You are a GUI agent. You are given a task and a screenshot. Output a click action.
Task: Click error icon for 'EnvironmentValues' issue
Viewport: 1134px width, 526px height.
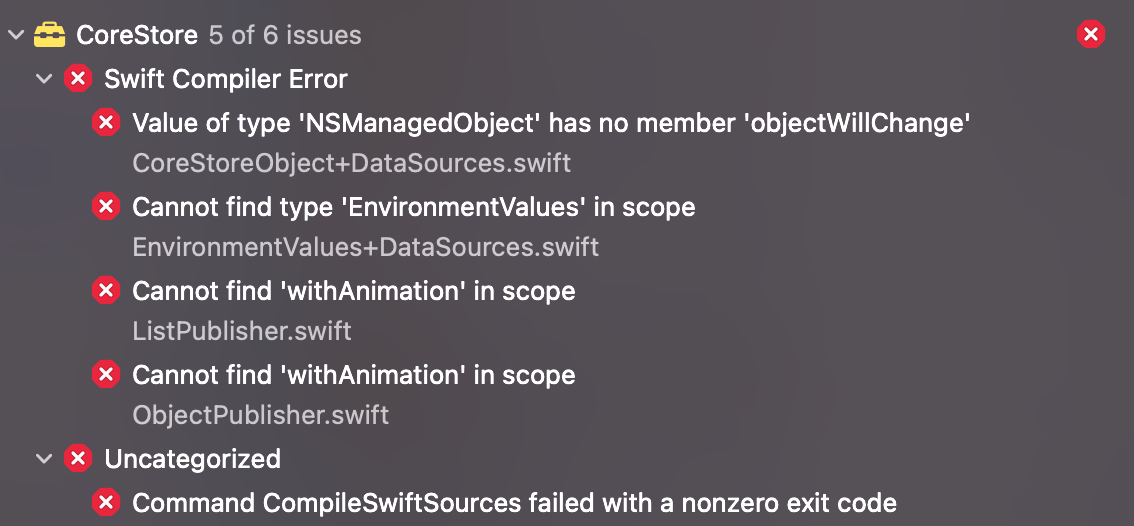coord(105,207)
